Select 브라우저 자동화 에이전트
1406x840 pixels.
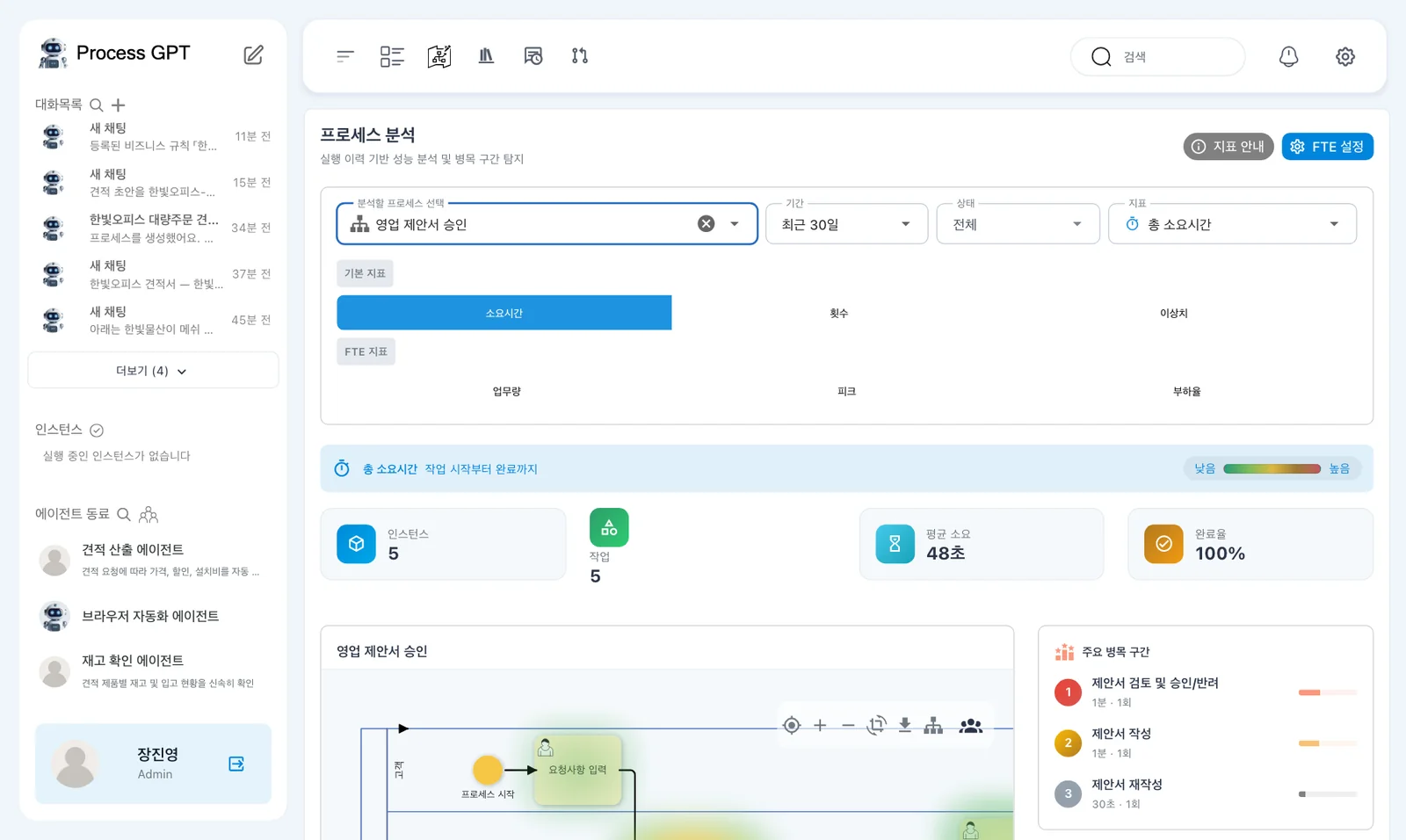point(153,616)
